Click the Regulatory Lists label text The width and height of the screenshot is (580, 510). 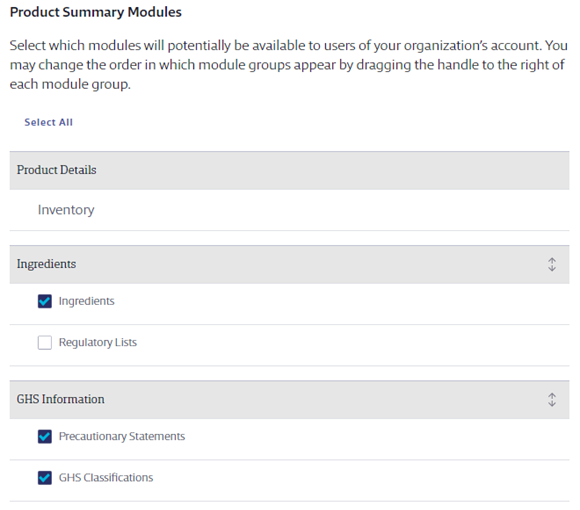pos(98,342)
